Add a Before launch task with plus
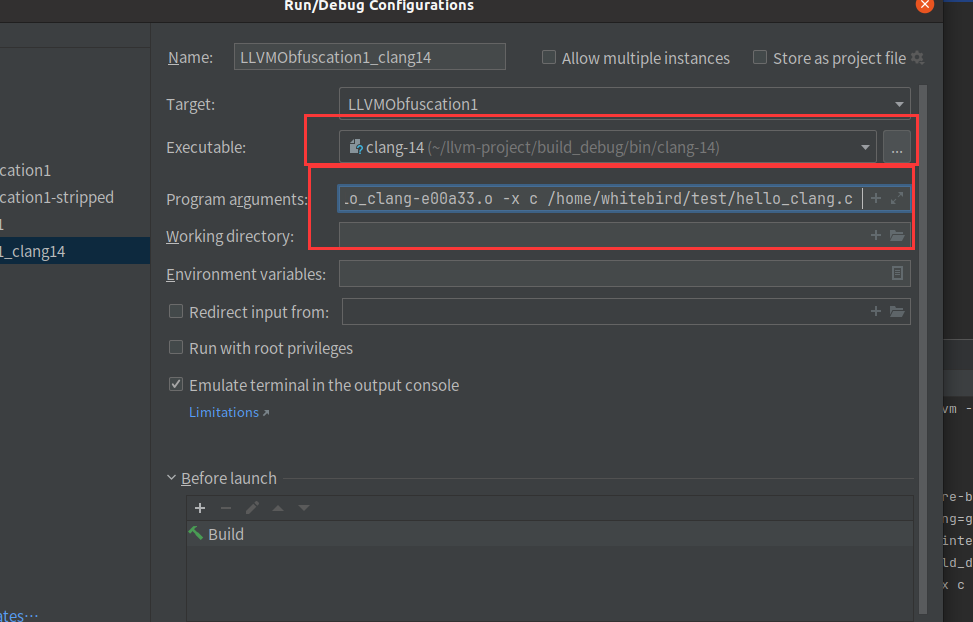 pos(200,508)
